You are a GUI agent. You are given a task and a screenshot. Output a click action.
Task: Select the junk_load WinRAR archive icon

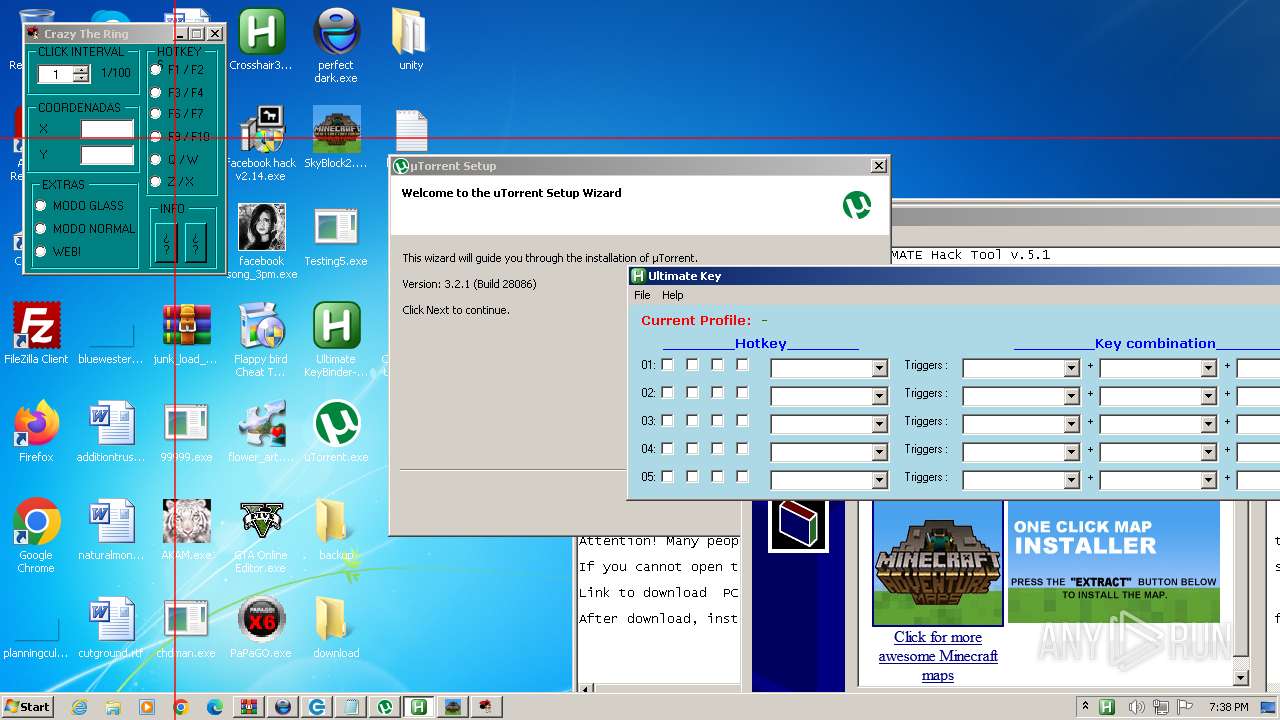(186, 334)
